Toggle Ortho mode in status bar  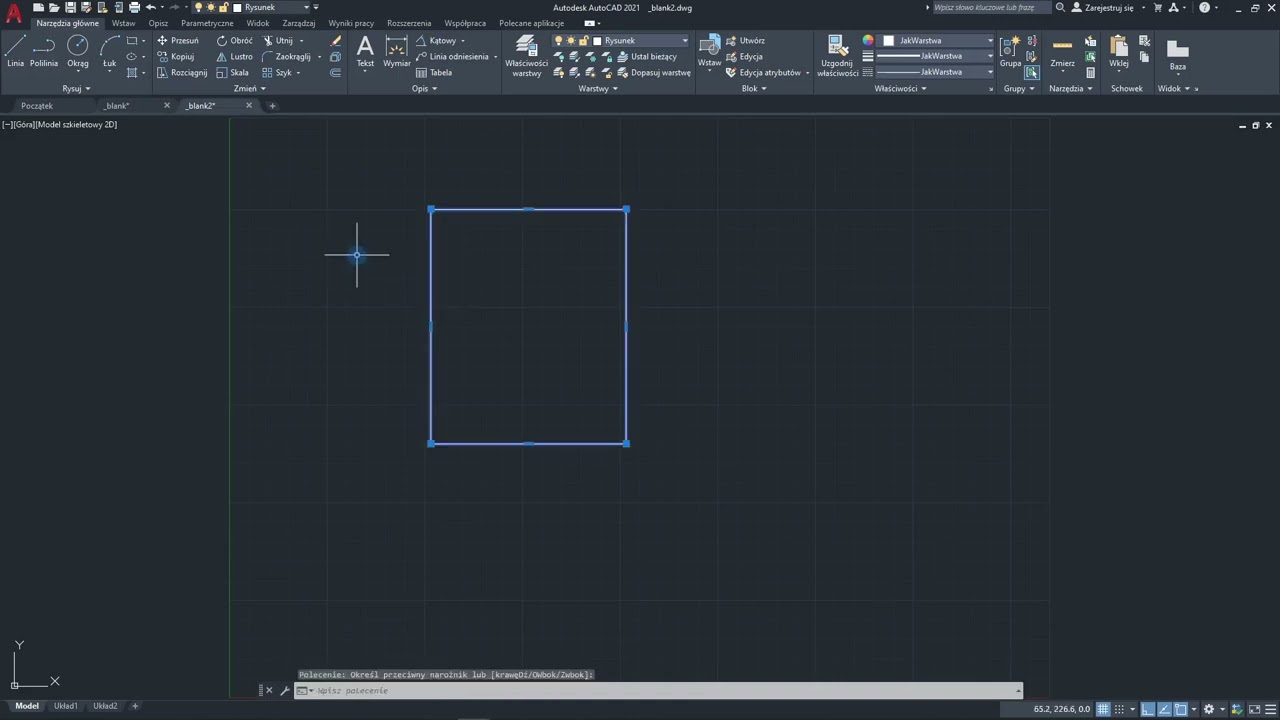pos(1148,709)
